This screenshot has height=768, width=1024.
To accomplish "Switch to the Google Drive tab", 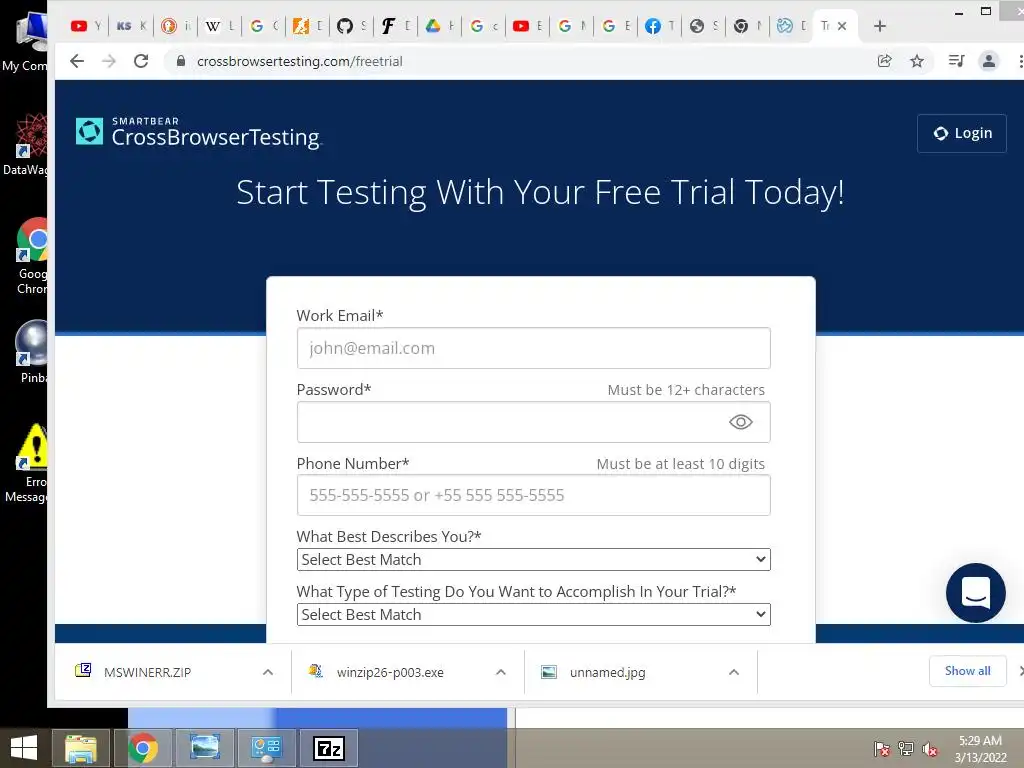I will click(x=440, y=26).
